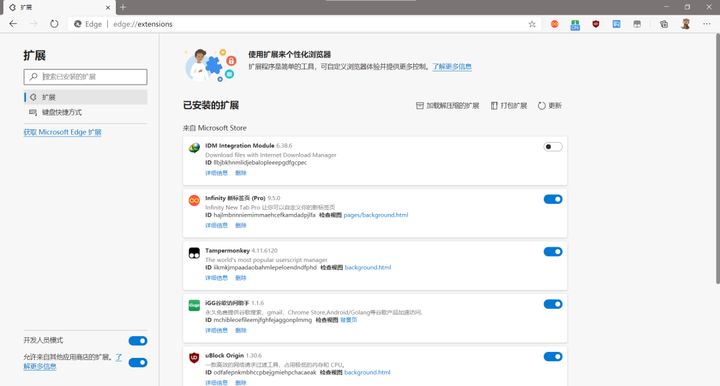
Task: Open the blue square toolbar extension icon
Action: [616, 24]
